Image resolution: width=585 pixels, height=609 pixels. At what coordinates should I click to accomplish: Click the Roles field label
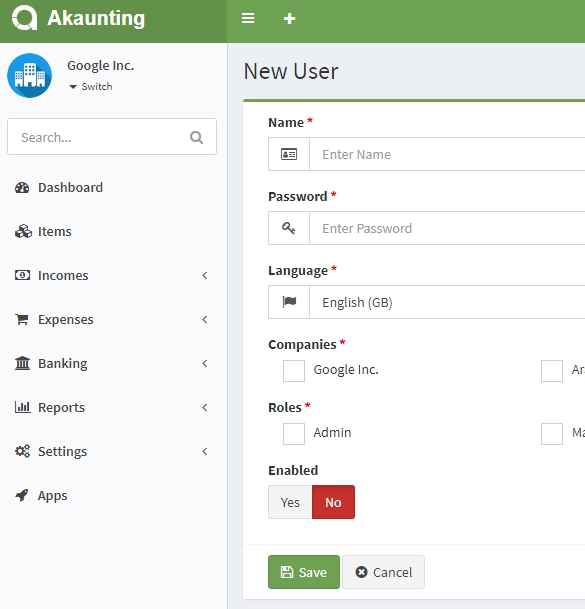(x=285, y=407)
